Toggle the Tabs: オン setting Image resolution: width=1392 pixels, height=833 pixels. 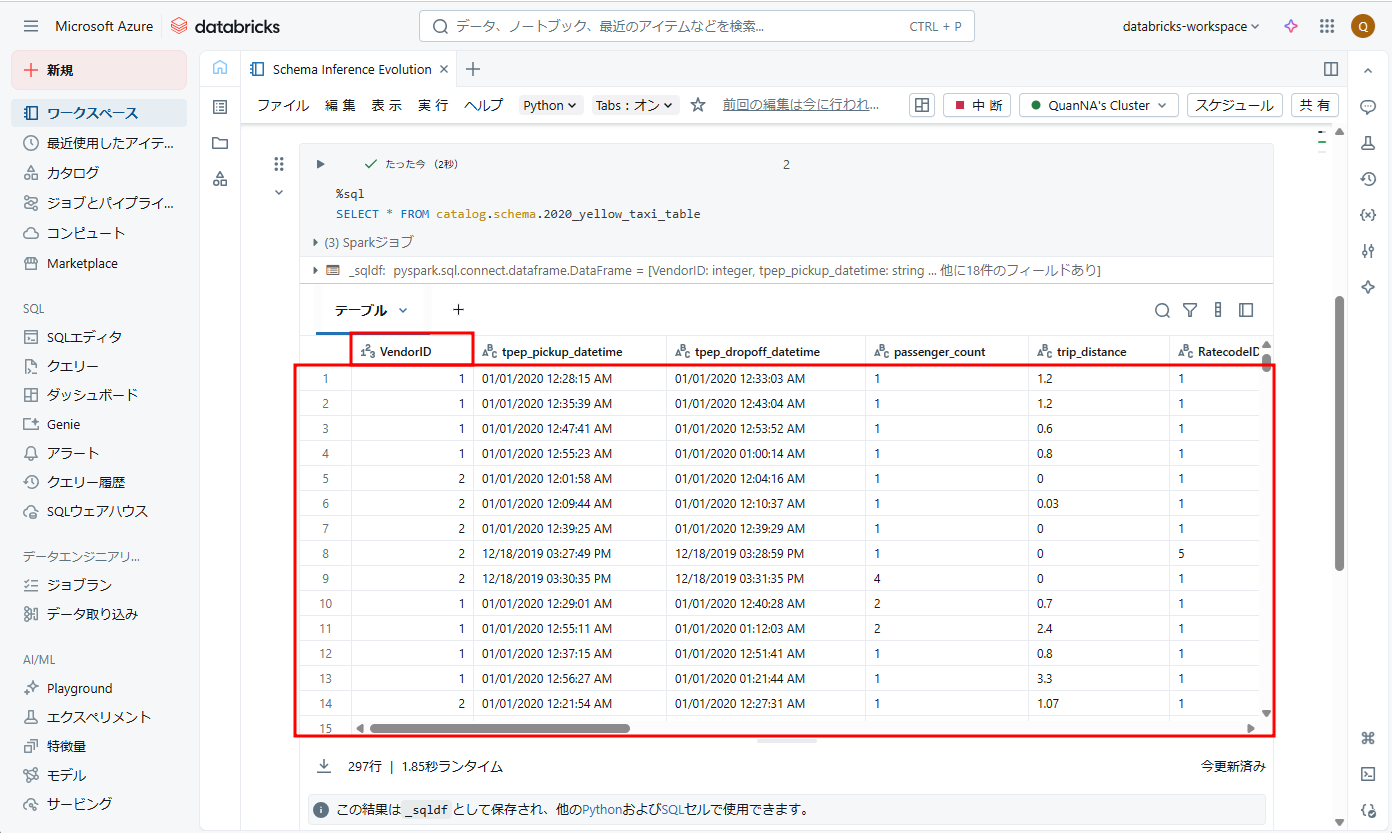(x=636, y=105)
